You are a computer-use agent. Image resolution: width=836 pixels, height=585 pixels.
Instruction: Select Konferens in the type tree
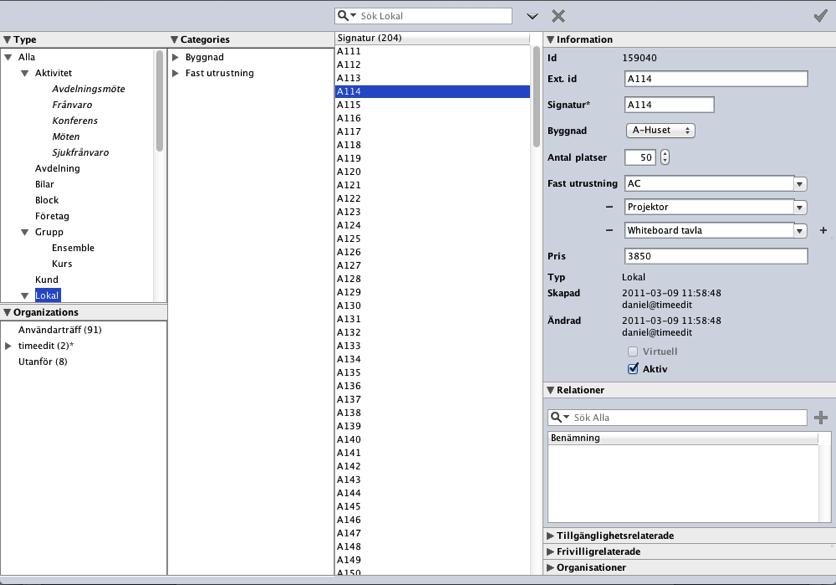[x=75, y=121]
